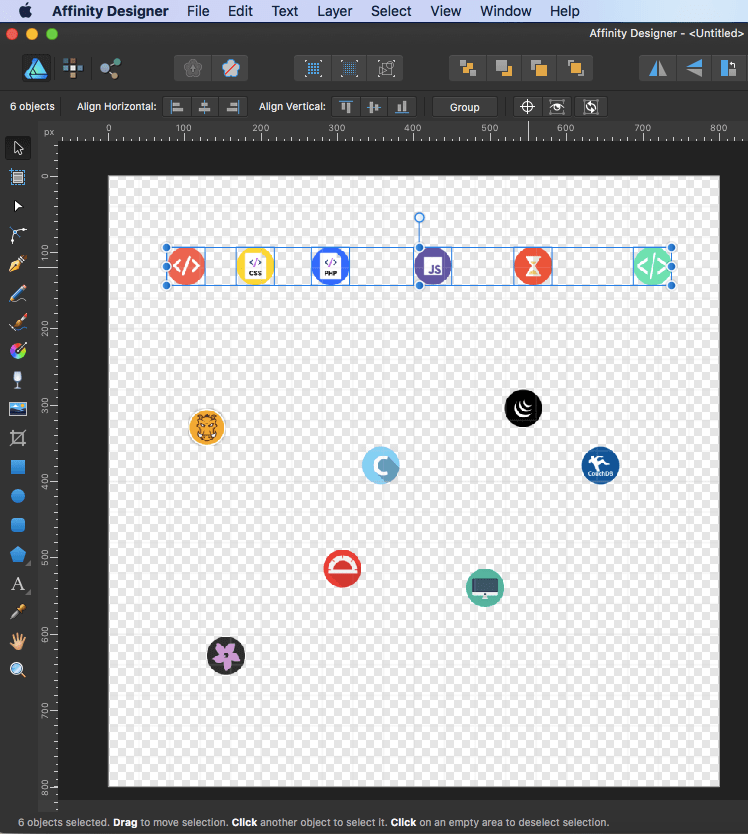Align horizontal centers of selection
Image resolution: width=748 pixels, height=834 pixels.
pos(205,107)
